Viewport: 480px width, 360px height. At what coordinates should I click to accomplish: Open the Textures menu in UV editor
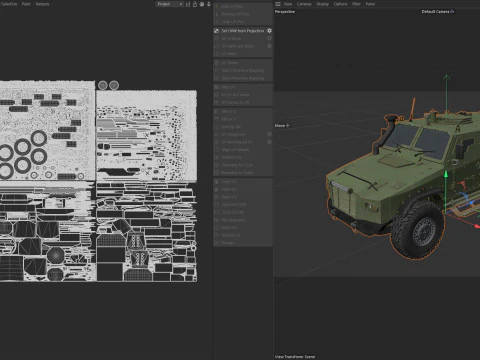(42, 4)
